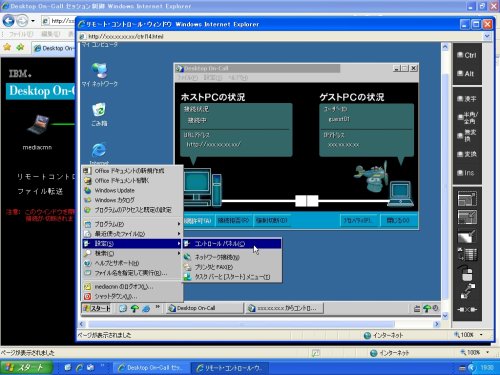Click シャットダウン(U)... in the Start menu
Screen dimensions: 500x375
[x=132, y=296]
